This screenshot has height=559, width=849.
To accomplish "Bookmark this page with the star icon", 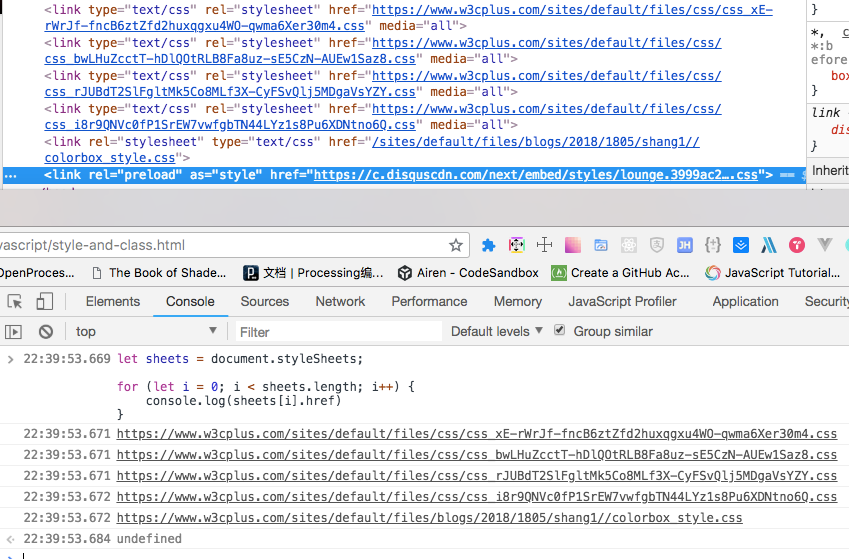I will [456, 245].
